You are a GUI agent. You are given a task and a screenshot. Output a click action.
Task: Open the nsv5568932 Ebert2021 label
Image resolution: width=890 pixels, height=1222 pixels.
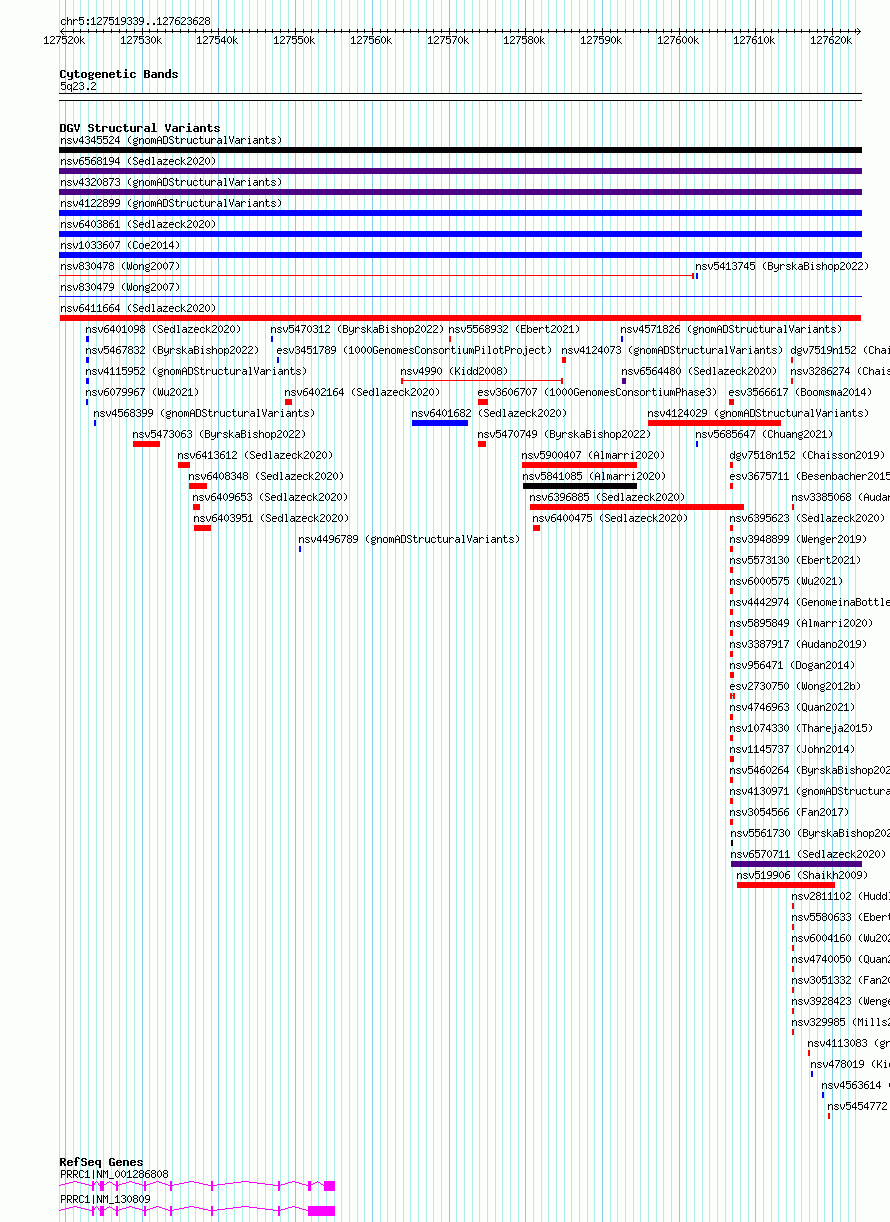pos(514,329)
